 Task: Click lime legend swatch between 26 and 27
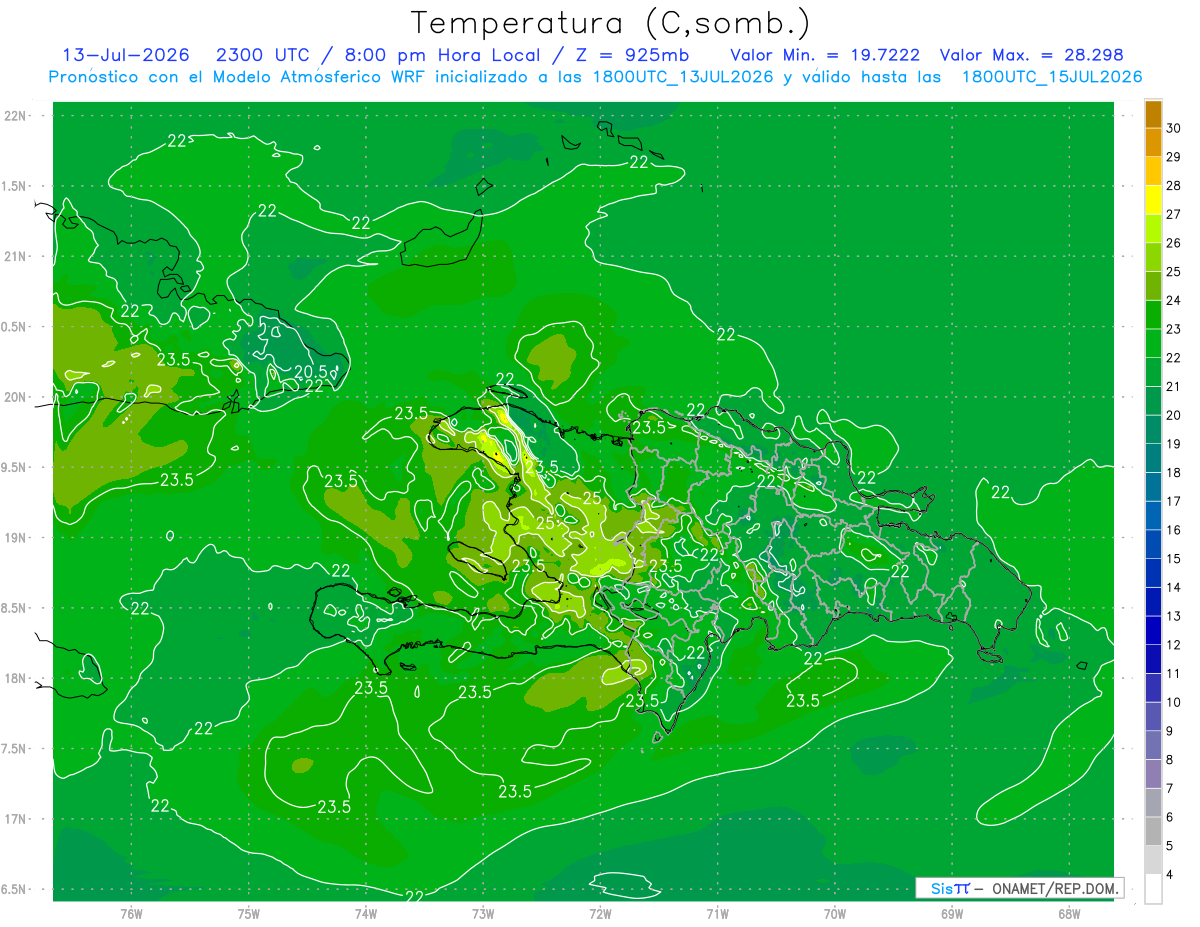pyautogui.click(x=1153, y=228)
